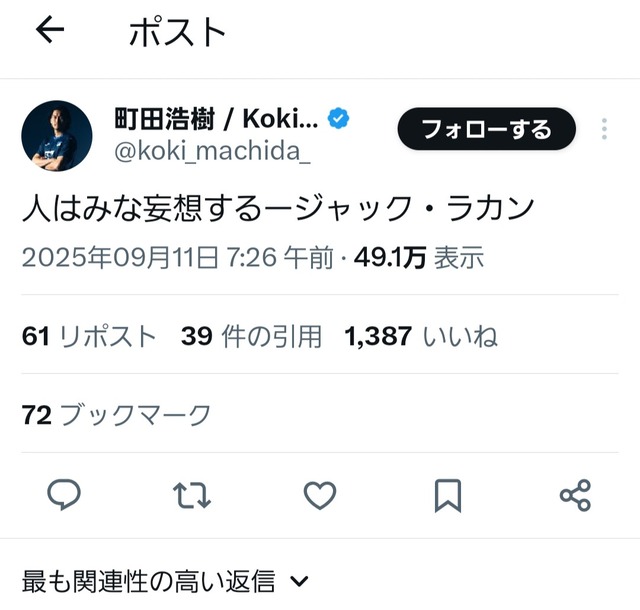Open the @koki_machida_ handle
Viewport: 640px width, 610px height.
click(x=212, y=152)
